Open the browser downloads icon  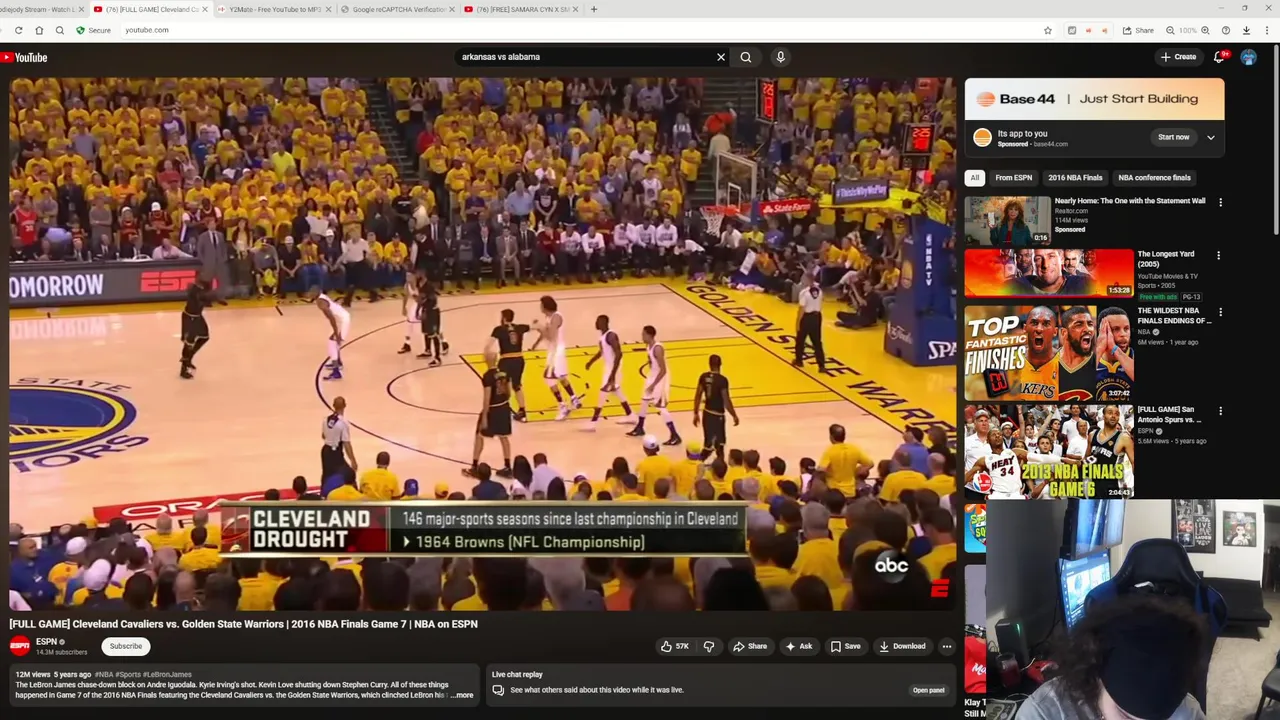point(1246,30)
